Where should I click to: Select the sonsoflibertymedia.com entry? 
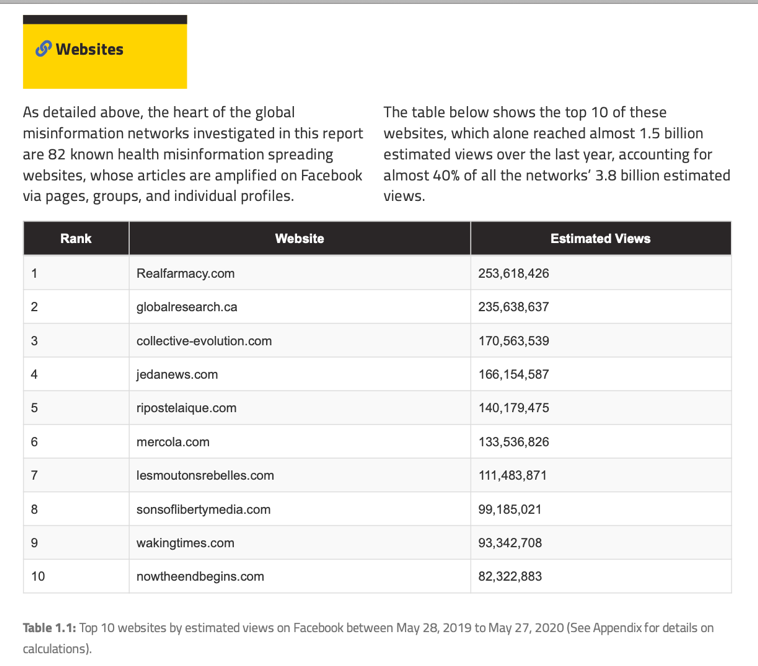[203, 509]
